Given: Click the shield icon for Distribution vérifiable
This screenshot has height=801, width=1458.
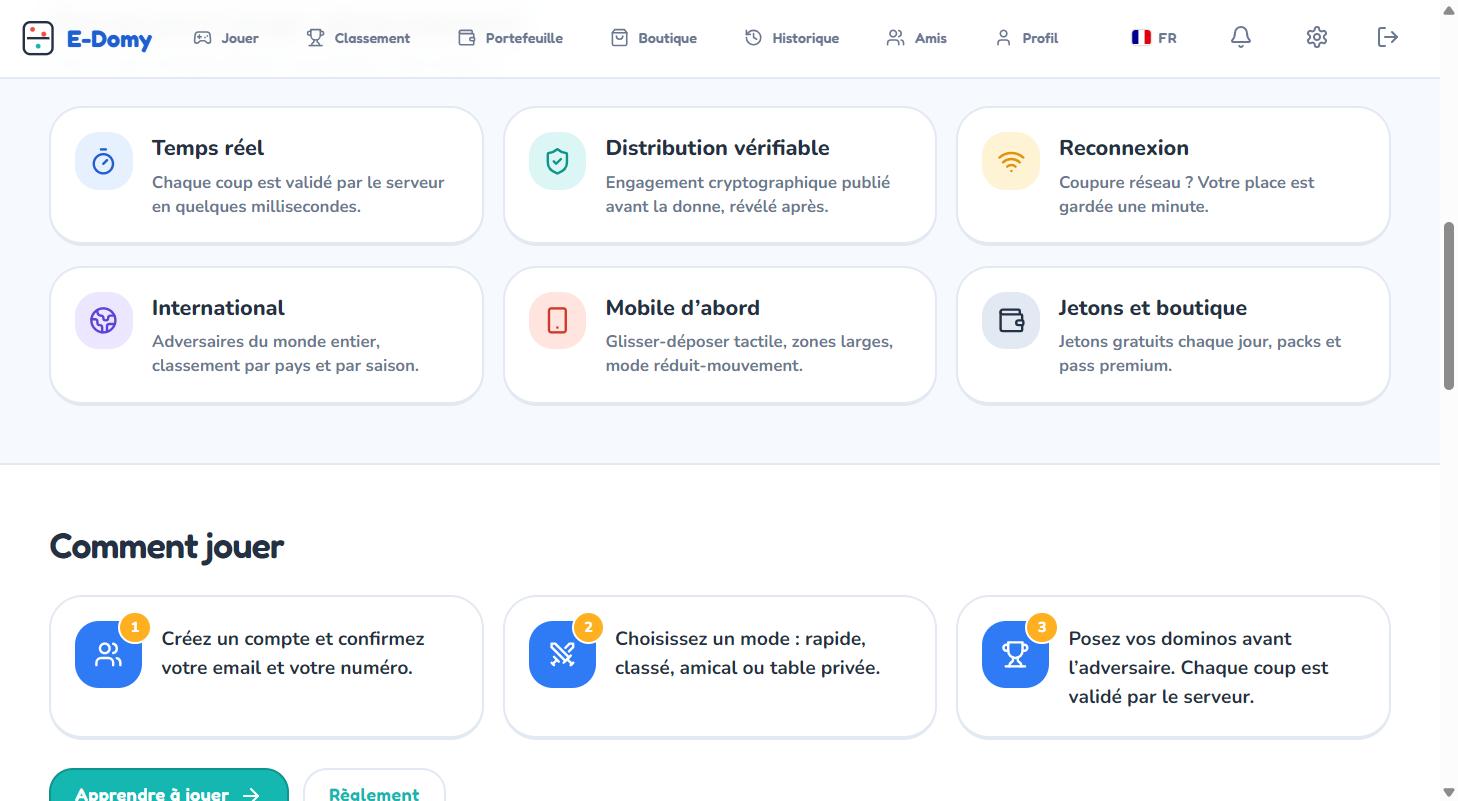Looking at the screenshot, I should tap(558, 161).
